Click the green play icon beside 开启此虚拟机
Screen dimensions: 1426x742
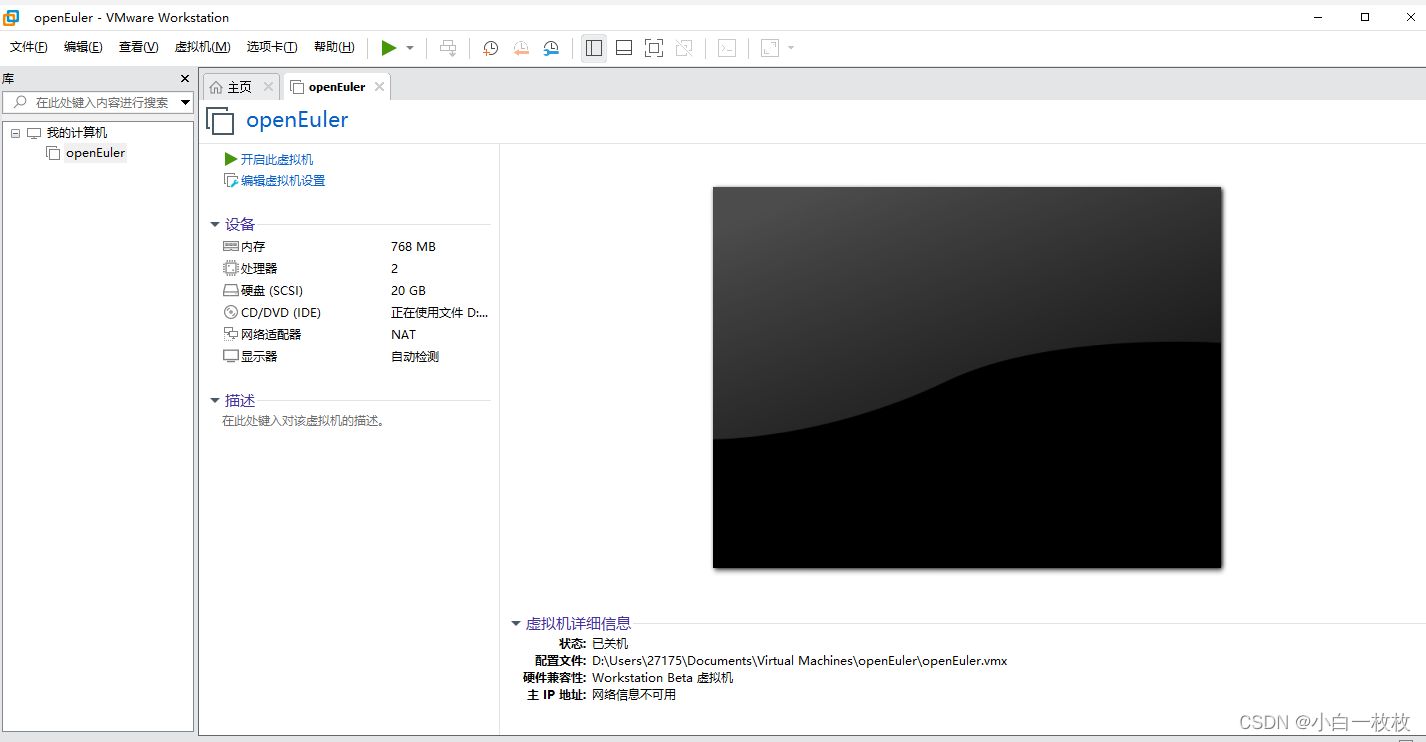click(231, 159)
